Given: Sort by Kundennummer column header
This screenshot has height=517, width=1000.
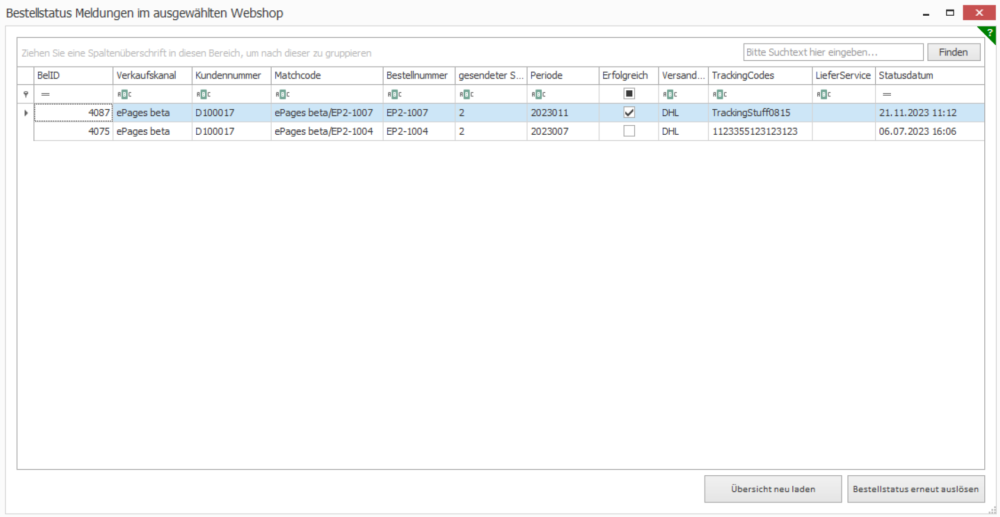Looking at the screenshot, I should click(230, 75).
